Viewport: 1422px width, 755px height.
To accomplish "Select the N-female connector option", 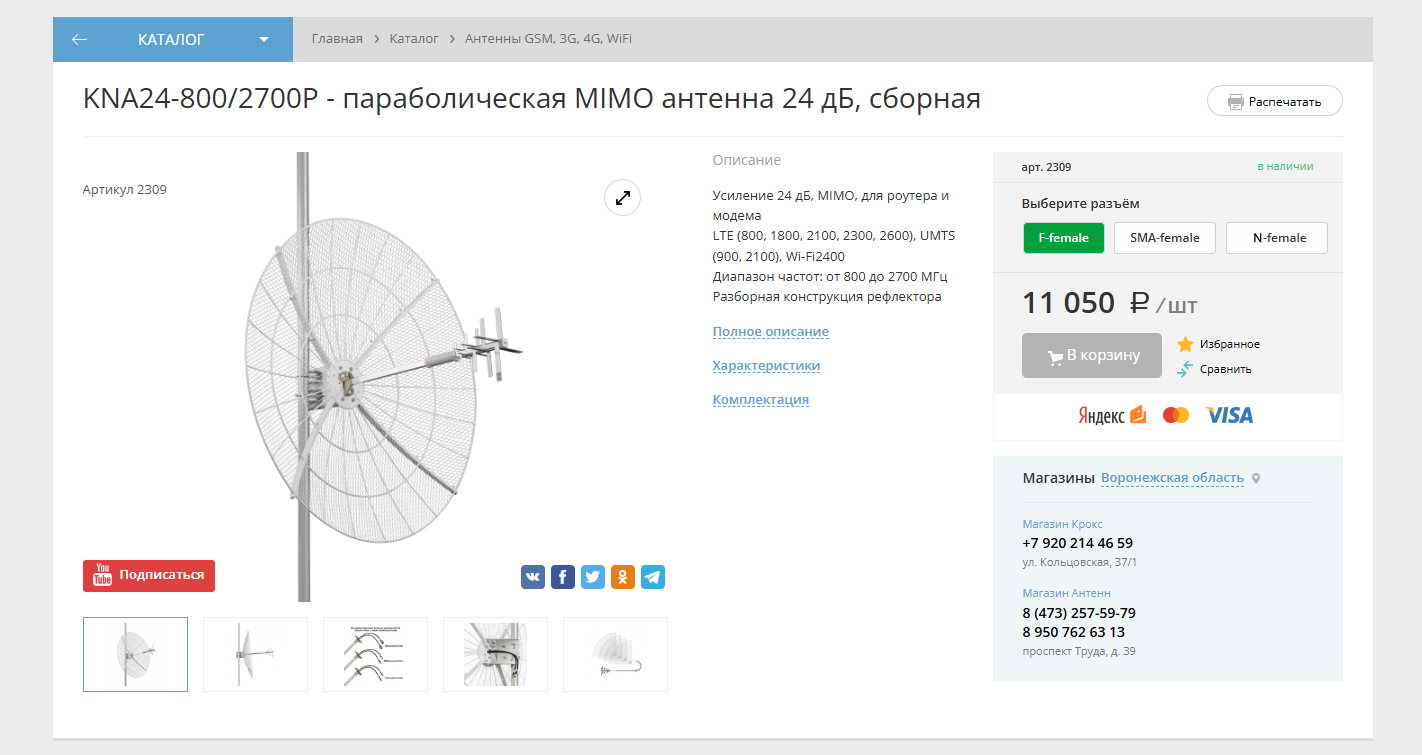I will click(x=1277, y=238).
